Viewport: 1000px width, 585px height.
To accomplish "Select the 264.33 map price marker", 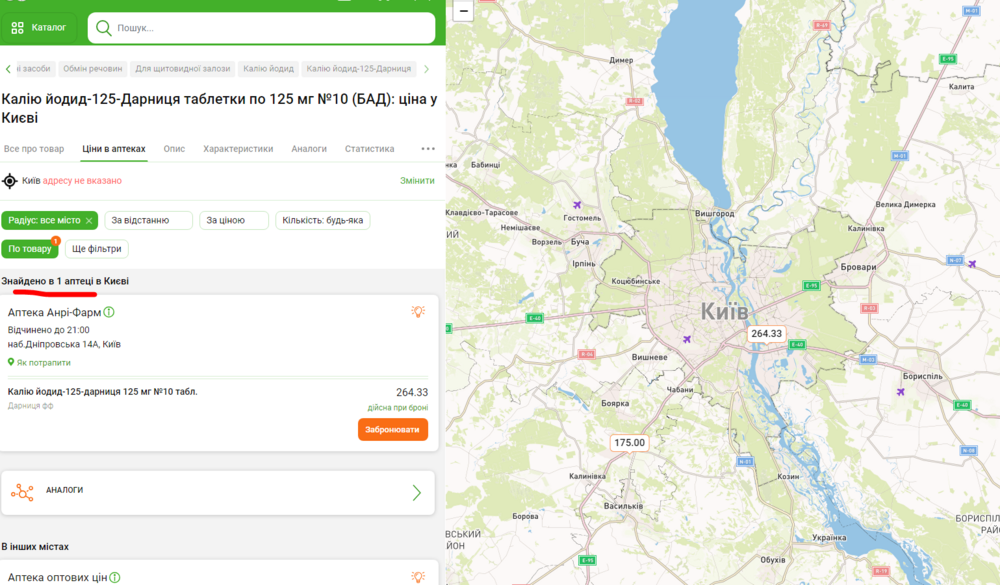I will [766, 334].
